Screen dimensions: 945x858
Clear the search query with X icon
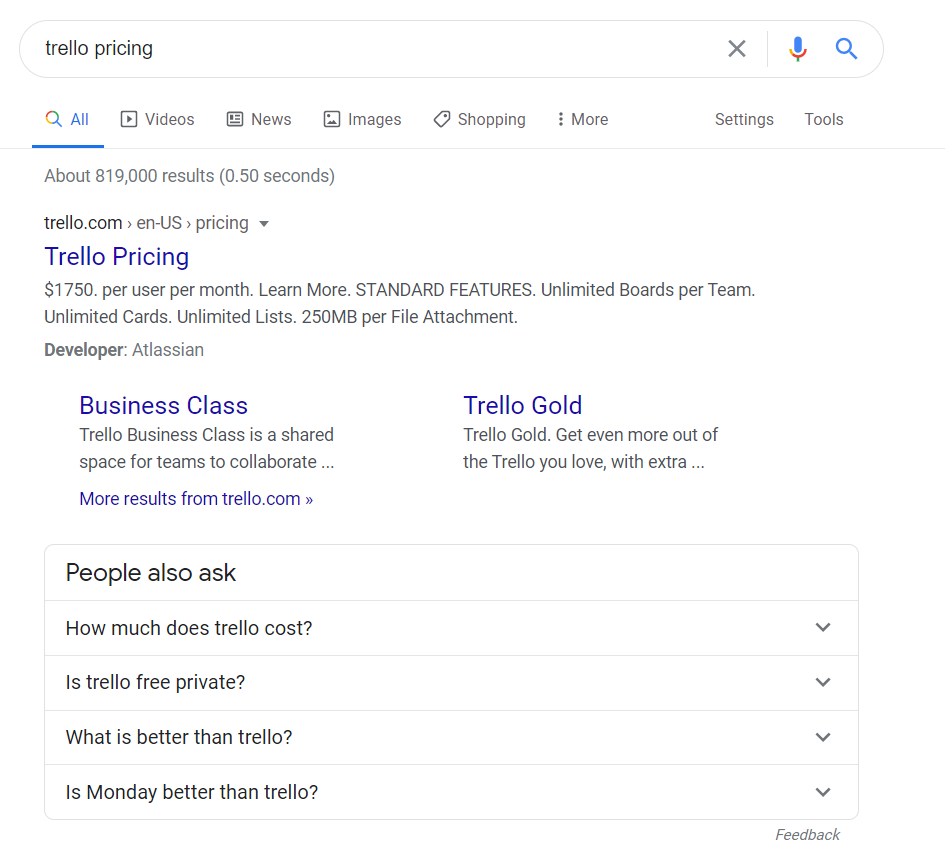pos(737,49)
